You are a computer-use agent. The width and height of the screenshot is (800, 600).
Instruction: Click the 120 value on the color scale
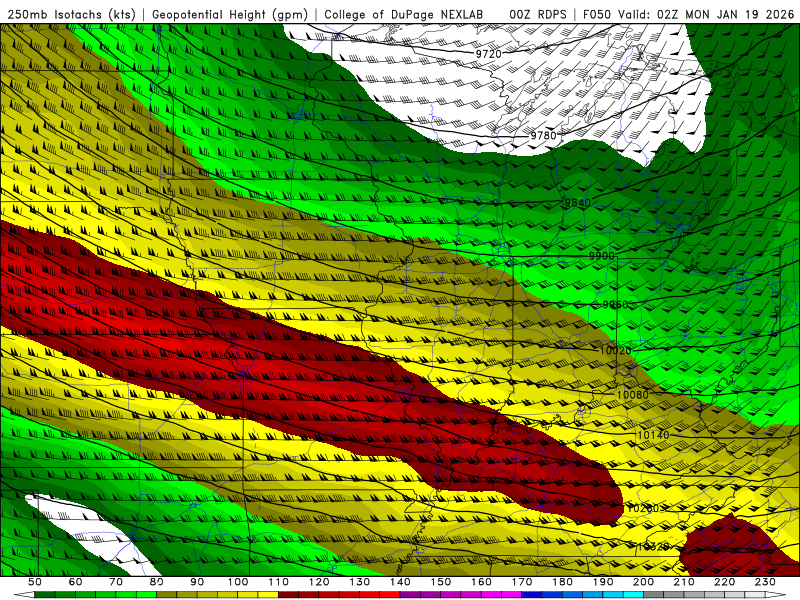click(x=319, y=582)
